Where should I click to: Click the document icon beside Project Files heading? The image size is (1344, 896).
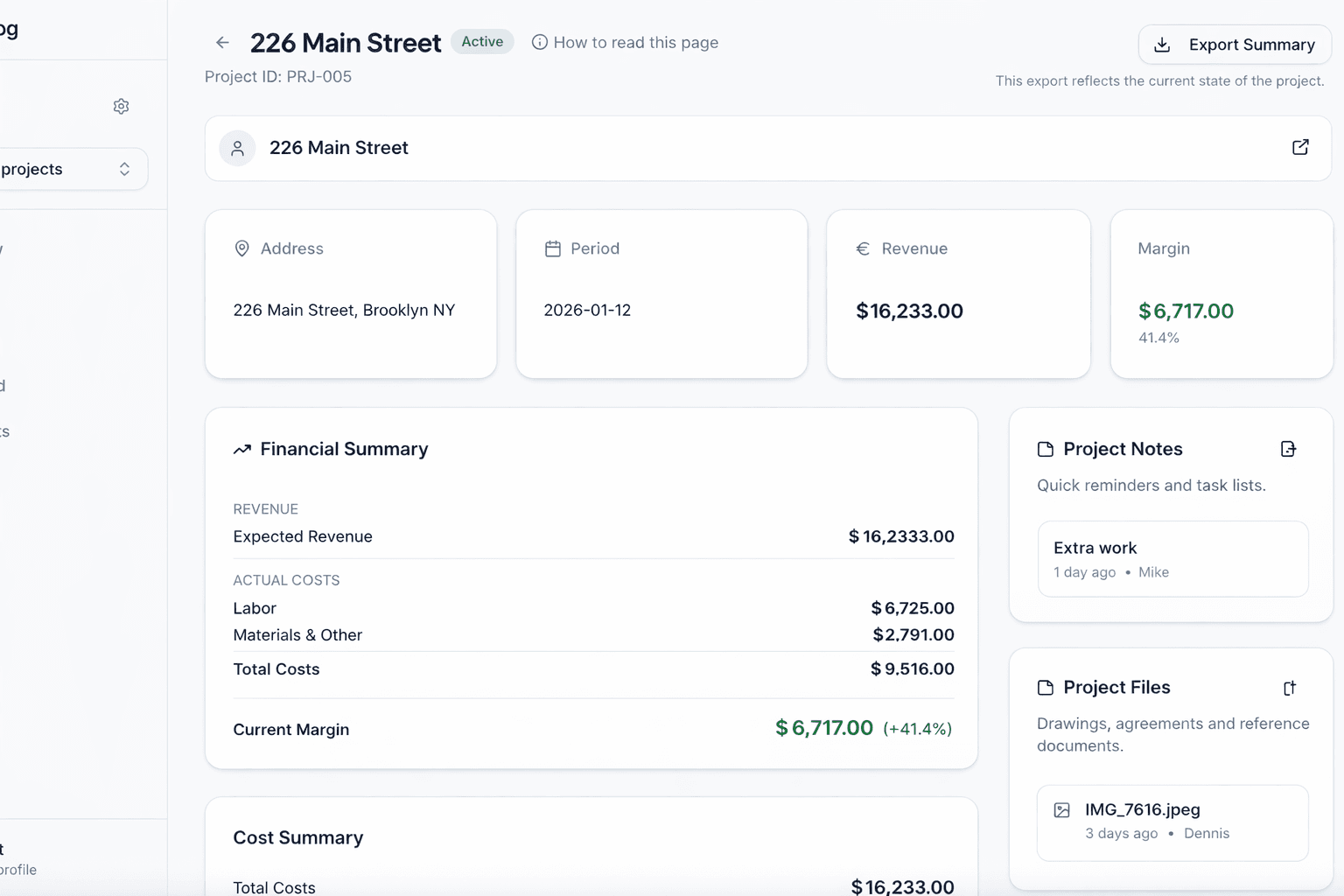click(1046, 687)
